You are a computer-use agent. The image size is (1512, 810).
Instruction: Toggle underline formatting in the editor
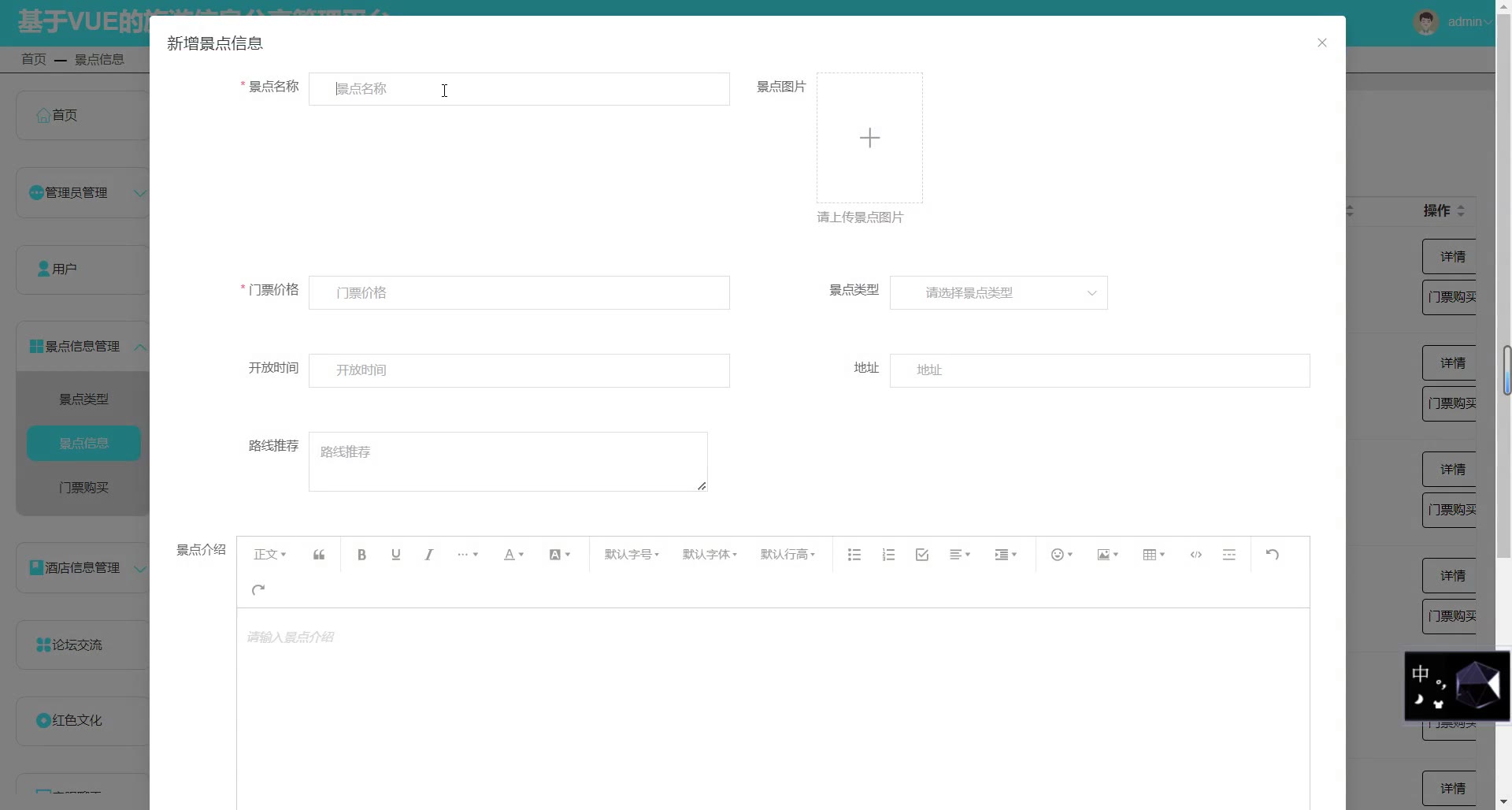395,555
